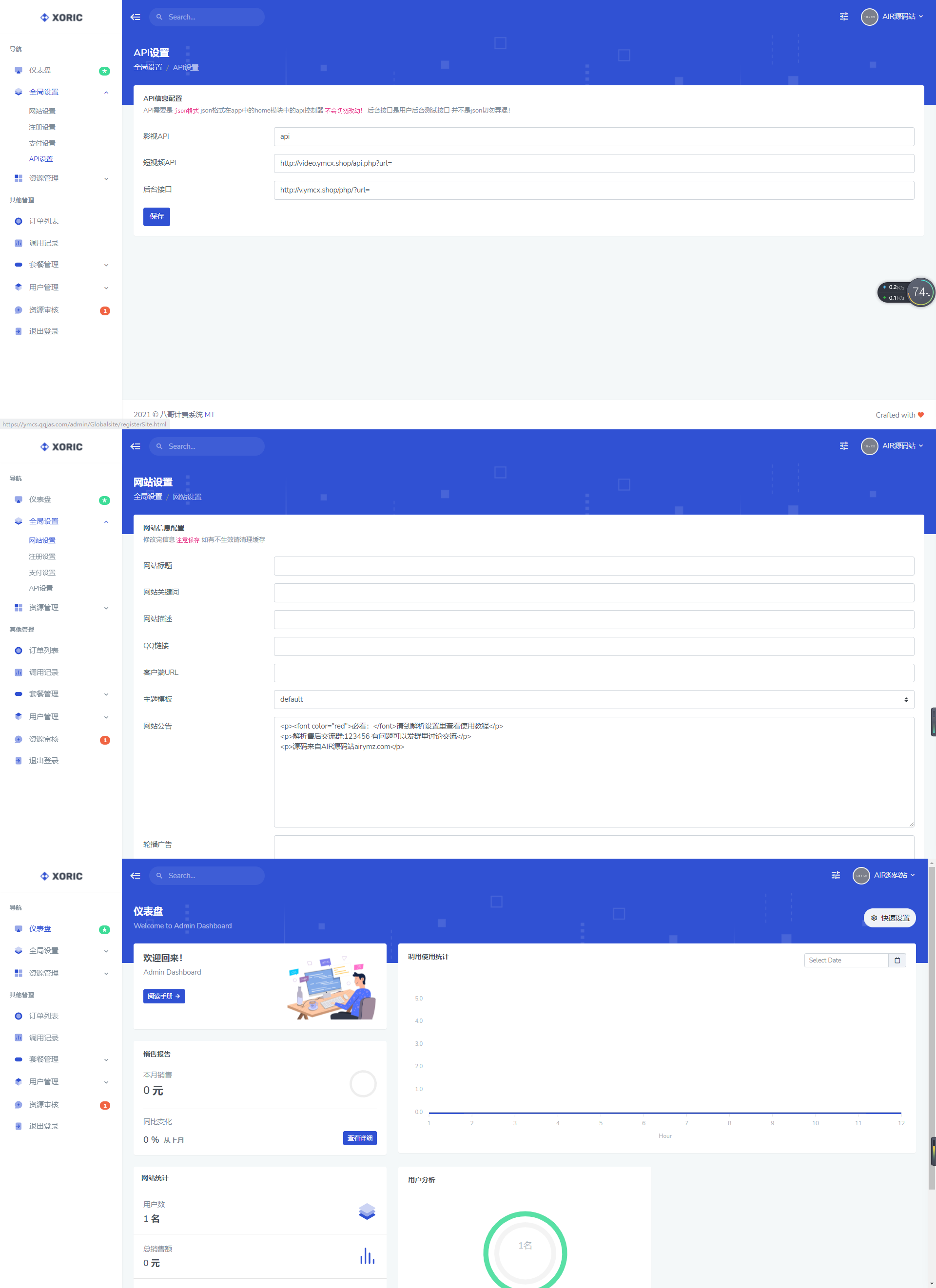Click the 全局设置 layers icon on 仪表盘 page

(x=18, y=951)
